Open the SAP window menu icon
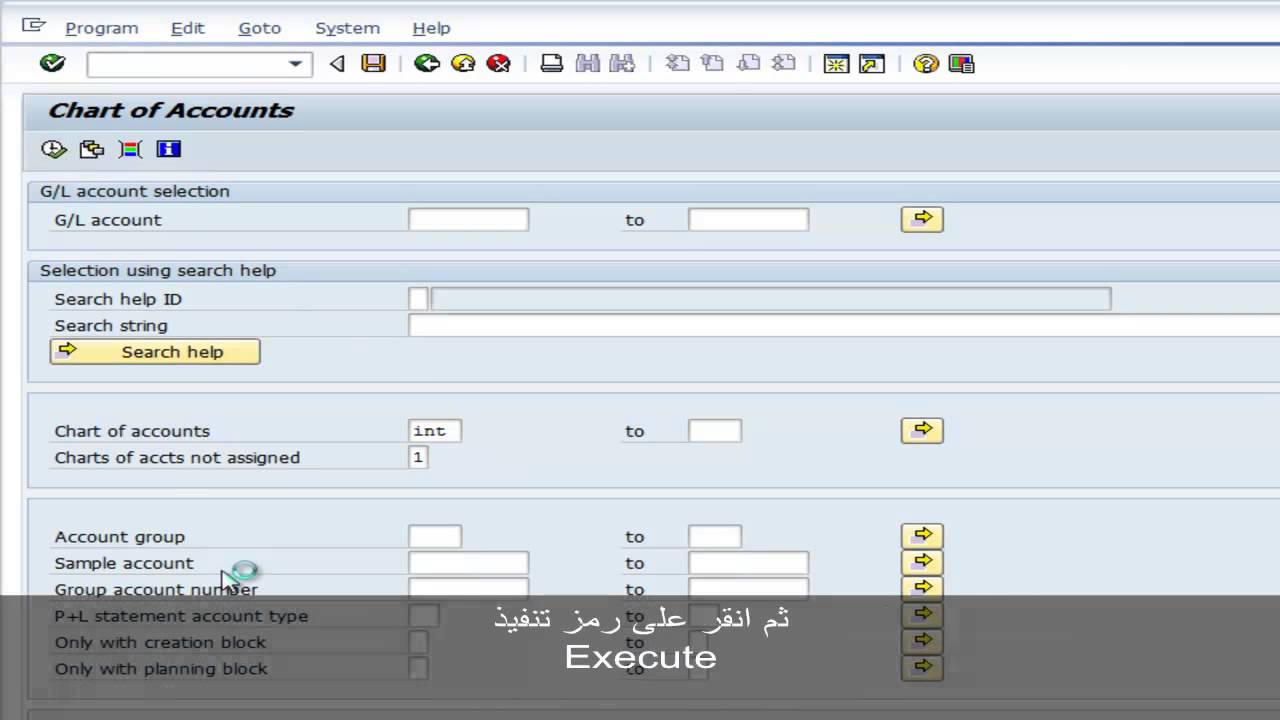 point(33,25)
